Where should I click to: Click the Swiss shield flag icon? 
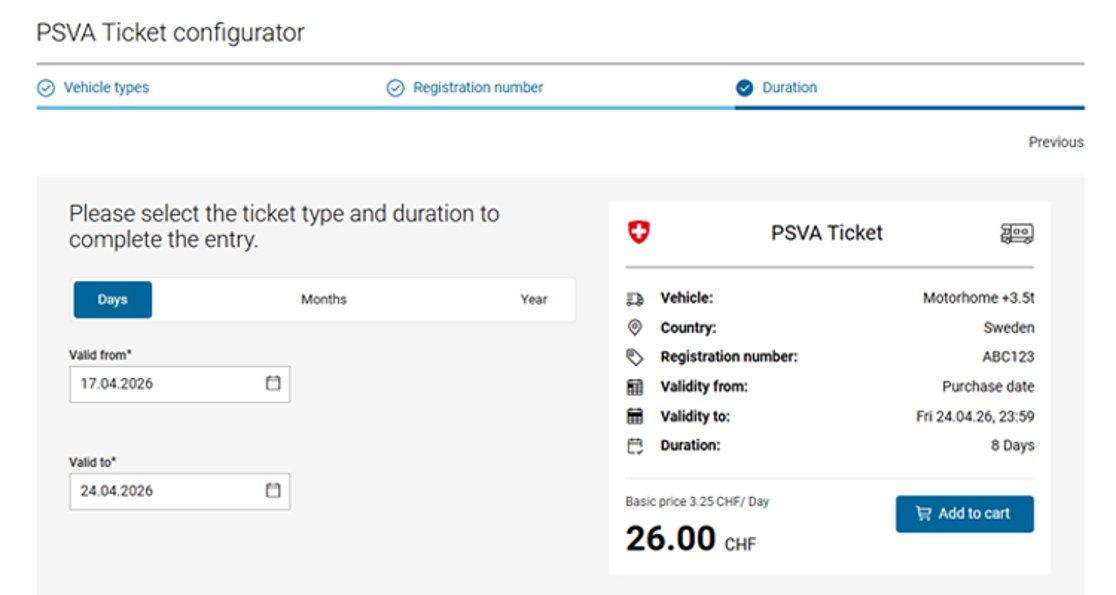coord(638,233)
